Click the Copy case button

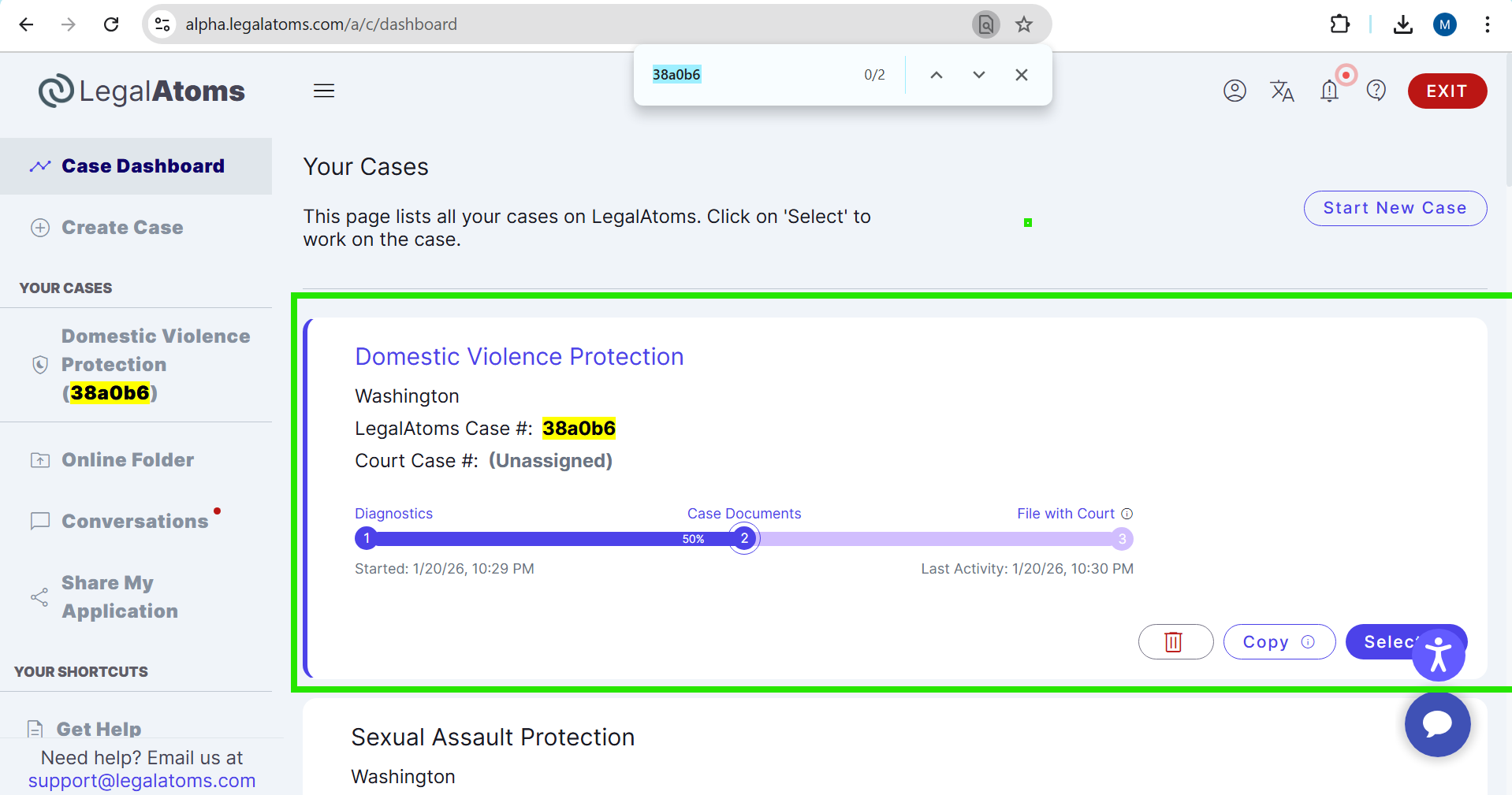[1278, 642]
